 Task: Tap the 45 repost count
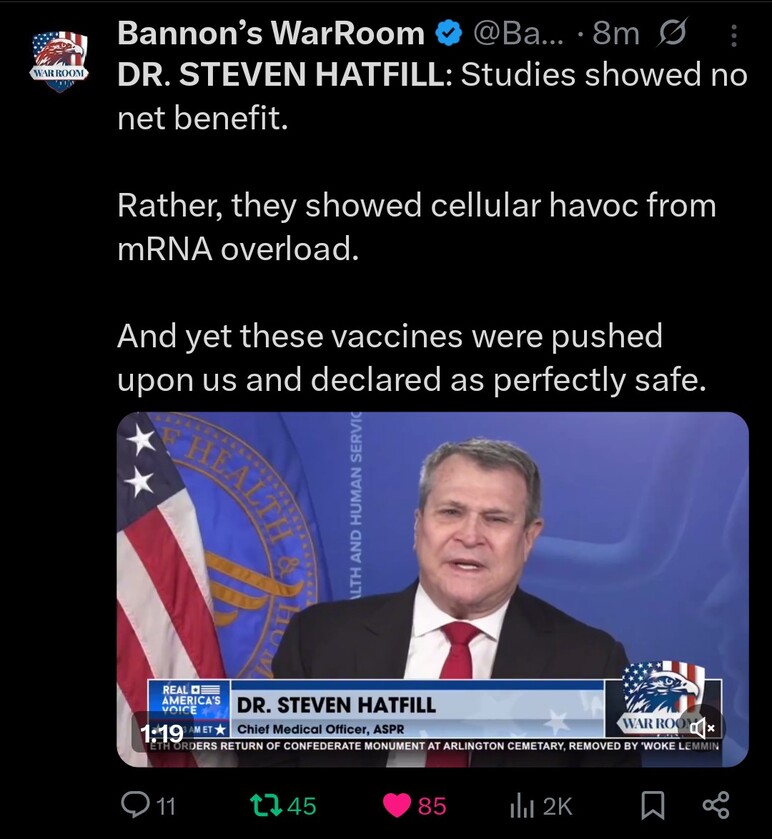click(302, 806)
